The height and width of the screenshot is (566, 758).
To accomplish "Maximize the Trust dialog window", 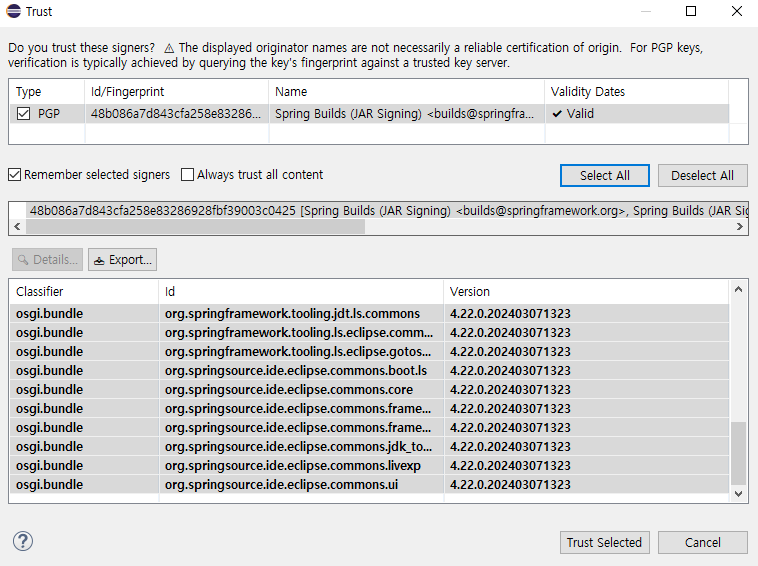I will click(691, 11).
